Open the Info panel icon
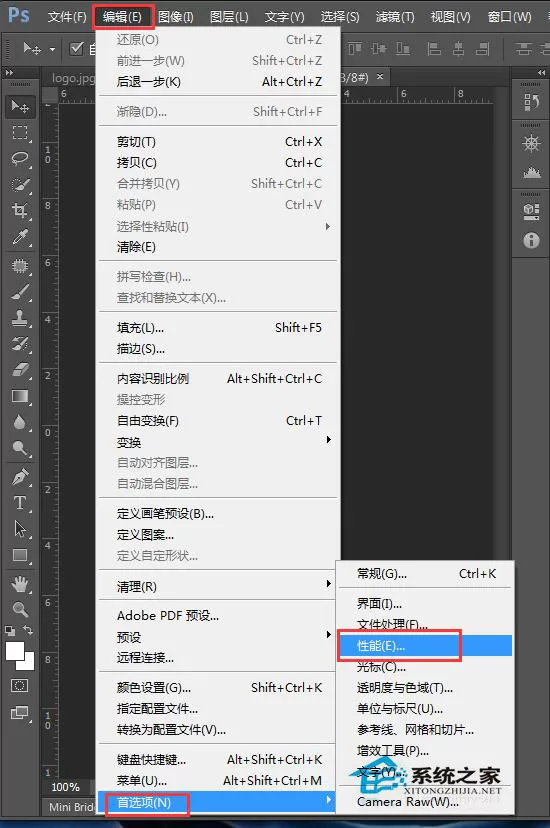Viewport: 550px width, 828px height. (x=531, y=240)
